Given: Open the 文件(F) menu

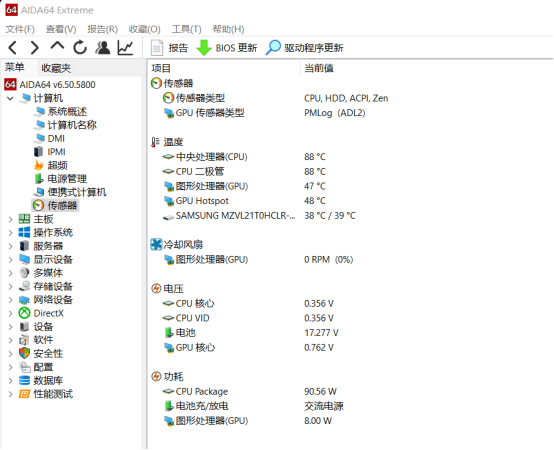Looking at the screenshot, I should (20, 29).
